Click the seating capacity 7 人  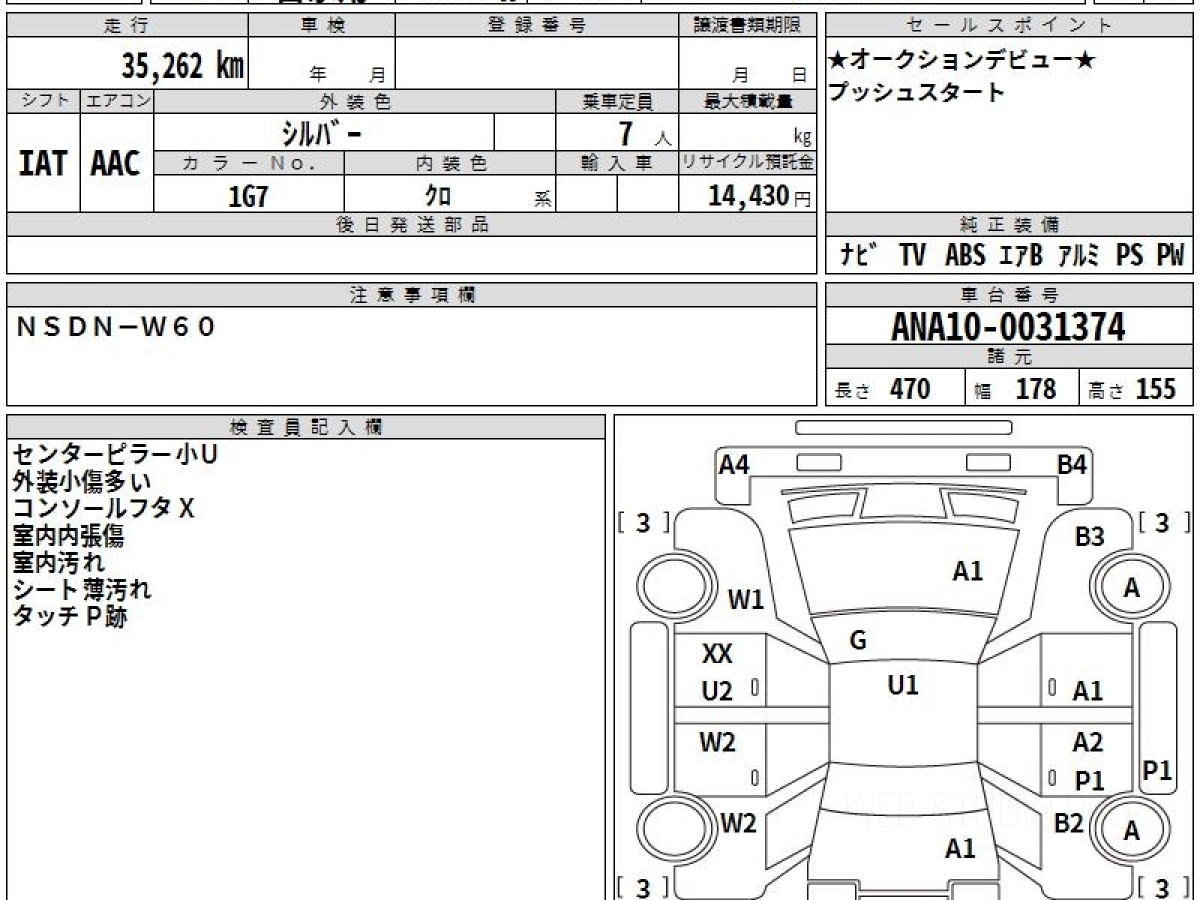[646, 133]
